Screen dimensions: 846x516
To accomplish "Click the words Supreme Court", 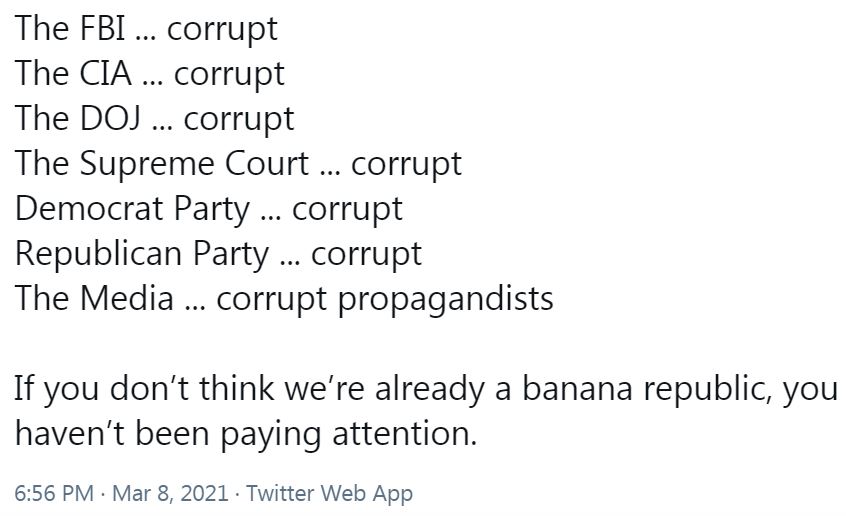I will pyautogui.click(x=195, y=164).
